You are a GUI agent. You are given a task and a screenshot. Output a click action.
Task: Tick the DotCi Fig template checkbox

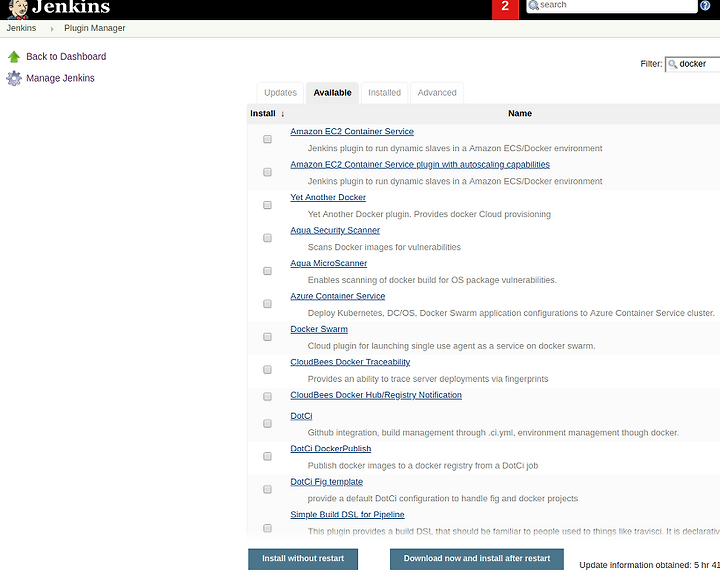coord(267,490)
